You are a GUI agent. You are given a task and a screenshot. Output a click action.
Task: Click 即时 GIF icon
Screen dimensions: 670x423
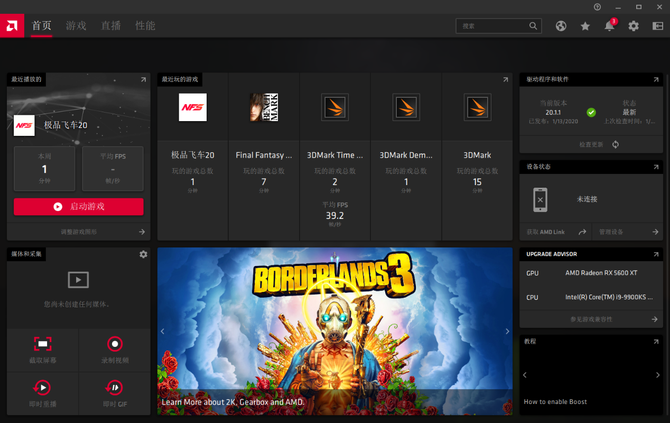[115, 388]
